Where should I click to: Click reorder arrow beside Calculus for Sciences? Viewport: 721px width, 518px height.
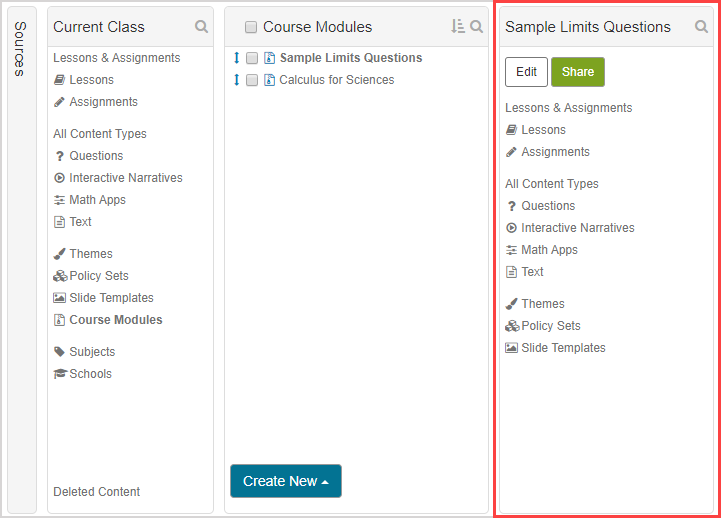pyautogui.click(x=237, y=80)
